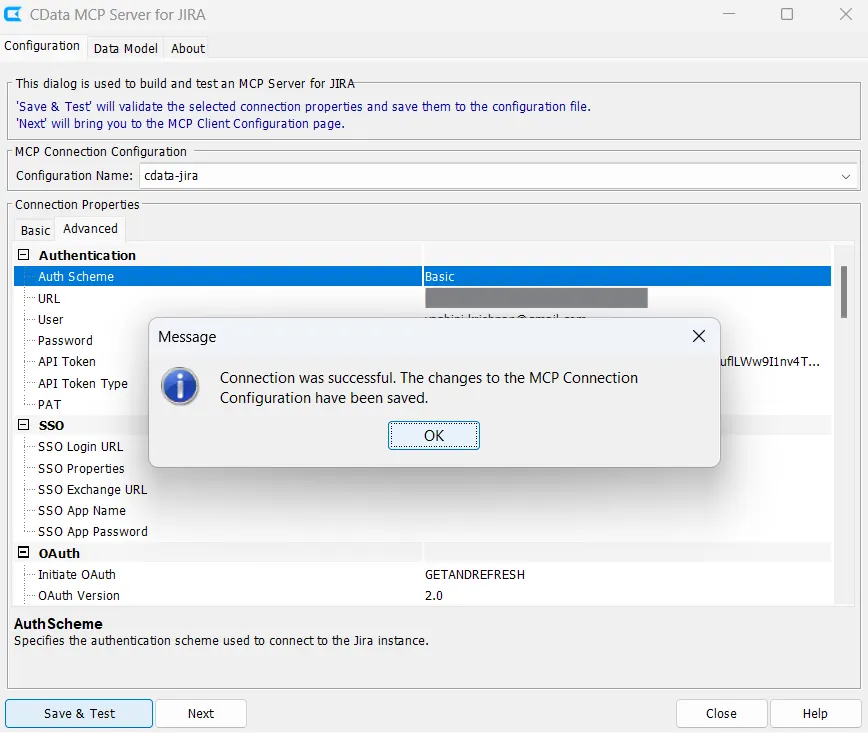Image resolution: width=868 pixels, height=733 pixels.
Task: Switch to the Basic properties tab
Action: (x=35, y=230)
